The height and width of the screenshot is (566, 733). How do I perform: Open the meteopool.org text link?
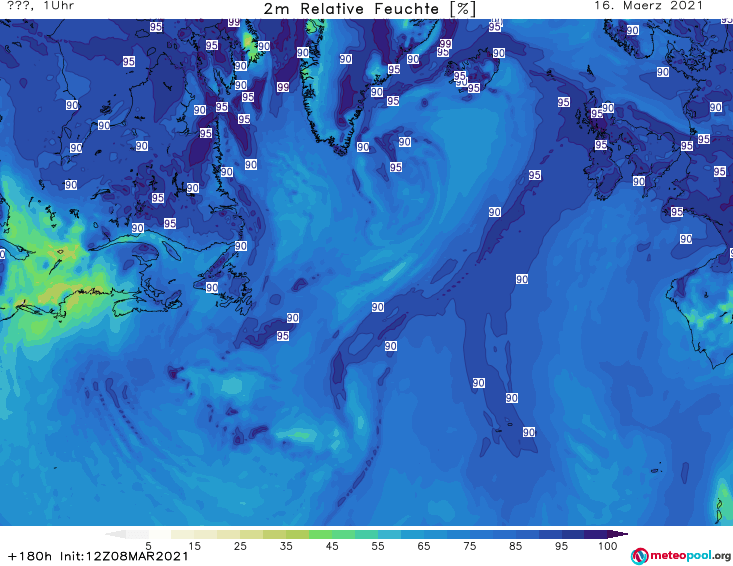pyautogui.click(x=690, y=556)
